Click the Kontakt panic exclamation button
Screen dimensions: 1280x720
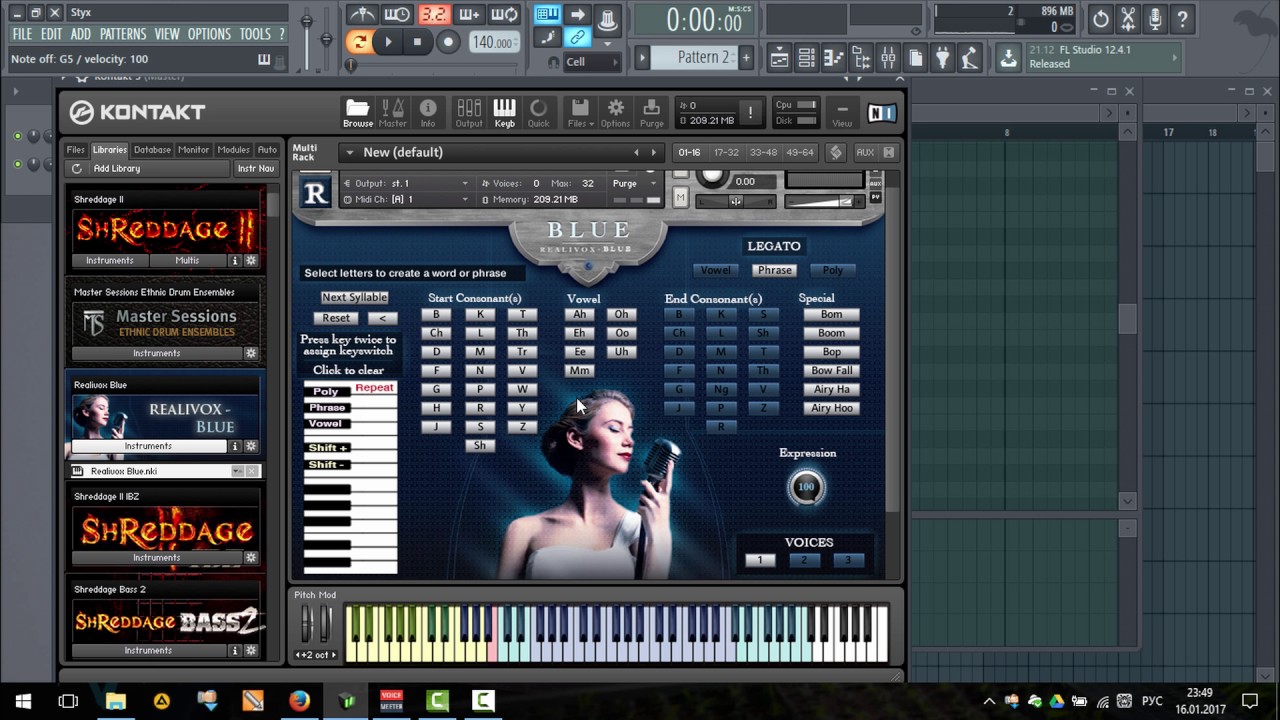pyautogui.click(x=750, y=112)
